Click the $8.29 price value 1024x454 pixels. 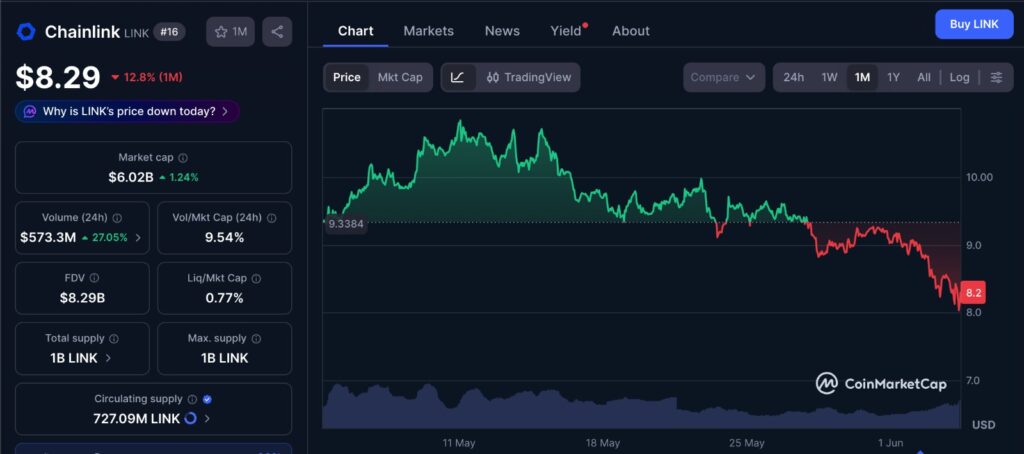click(58, 77)
